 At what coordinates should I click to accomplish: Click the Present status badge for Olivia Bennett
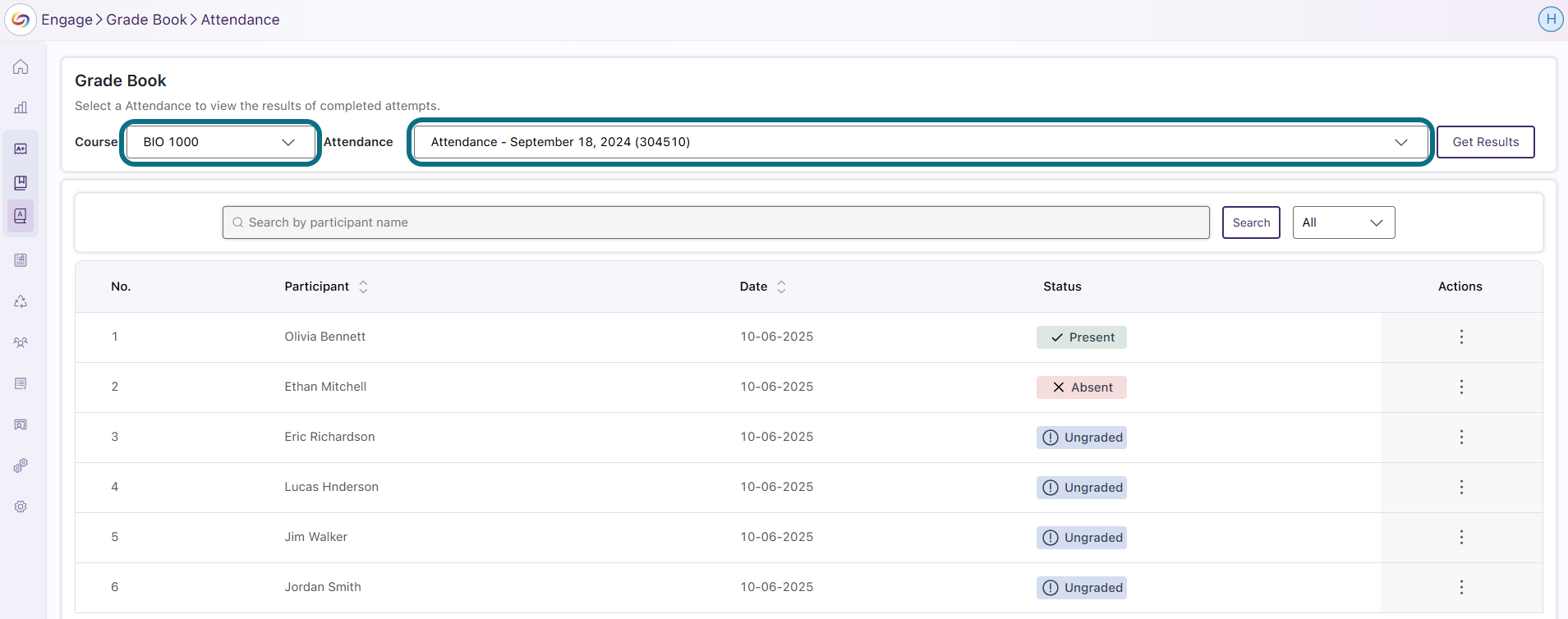click(1082, 337)
